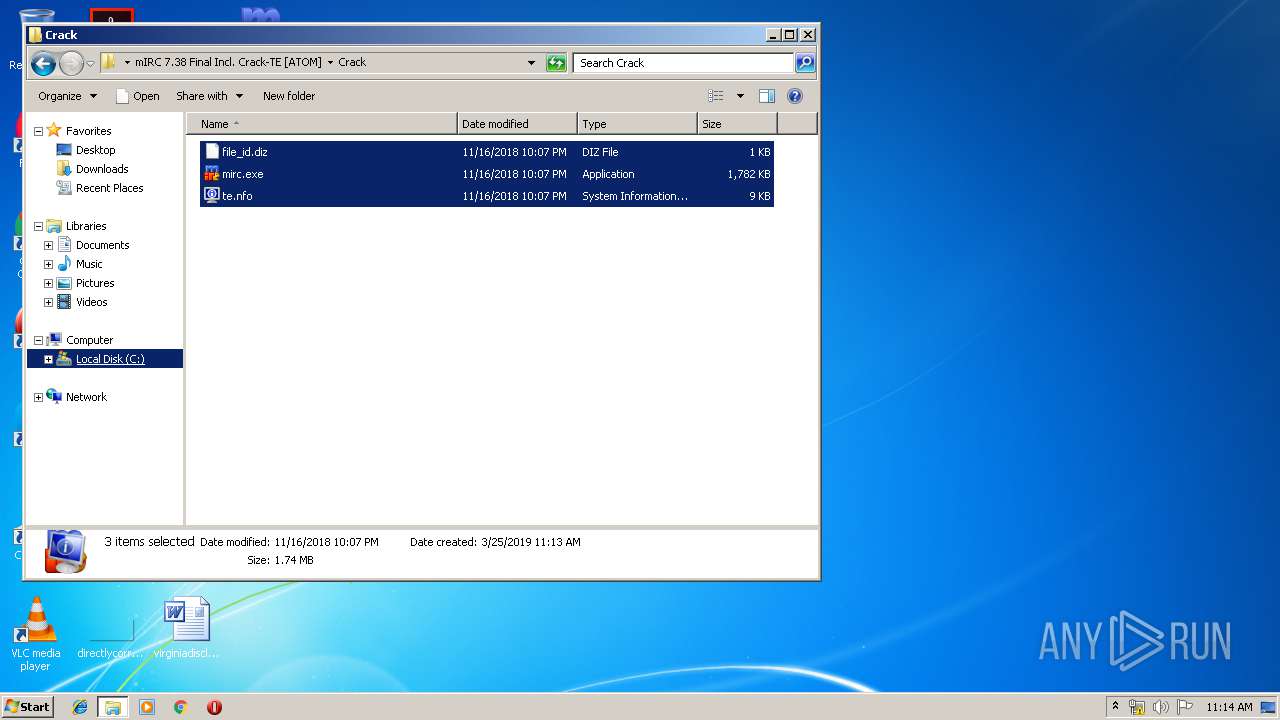Sort by the Size column
1280x720 pixels.
[737, 124]
